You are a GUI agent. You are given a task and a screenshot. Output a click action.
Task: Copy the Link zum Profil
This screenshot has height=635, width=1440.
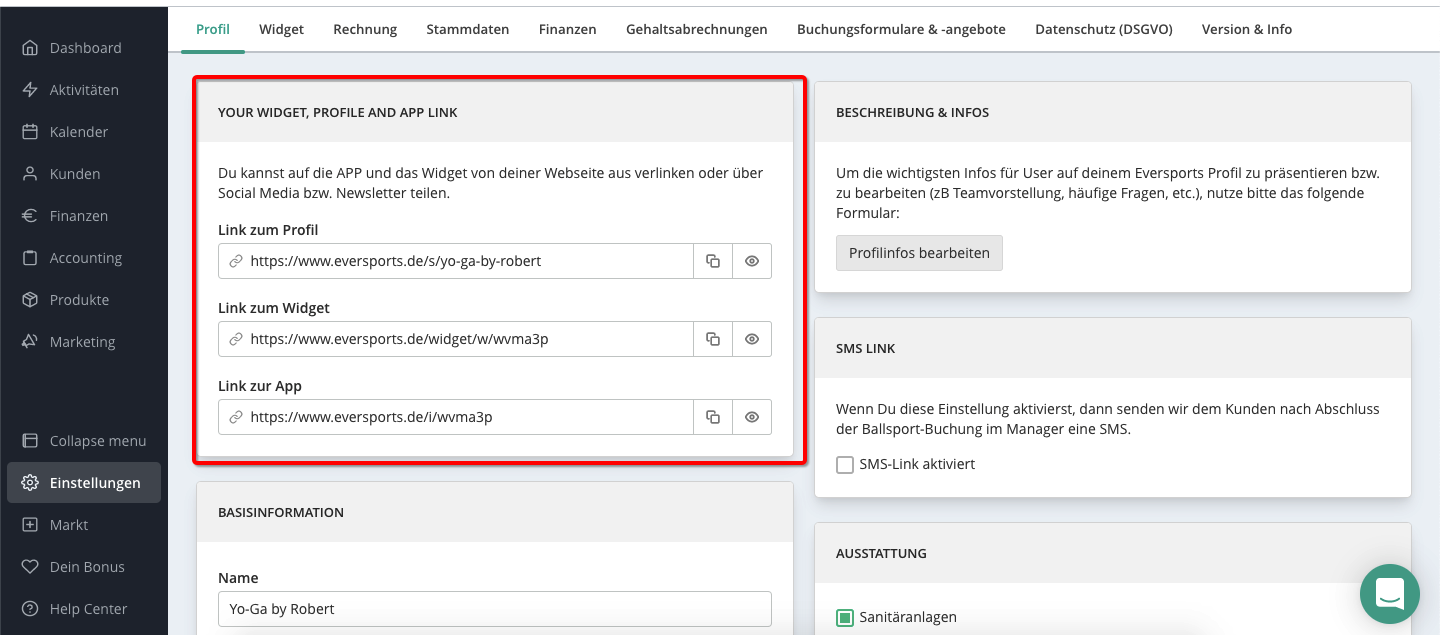(x=712, y=260)
